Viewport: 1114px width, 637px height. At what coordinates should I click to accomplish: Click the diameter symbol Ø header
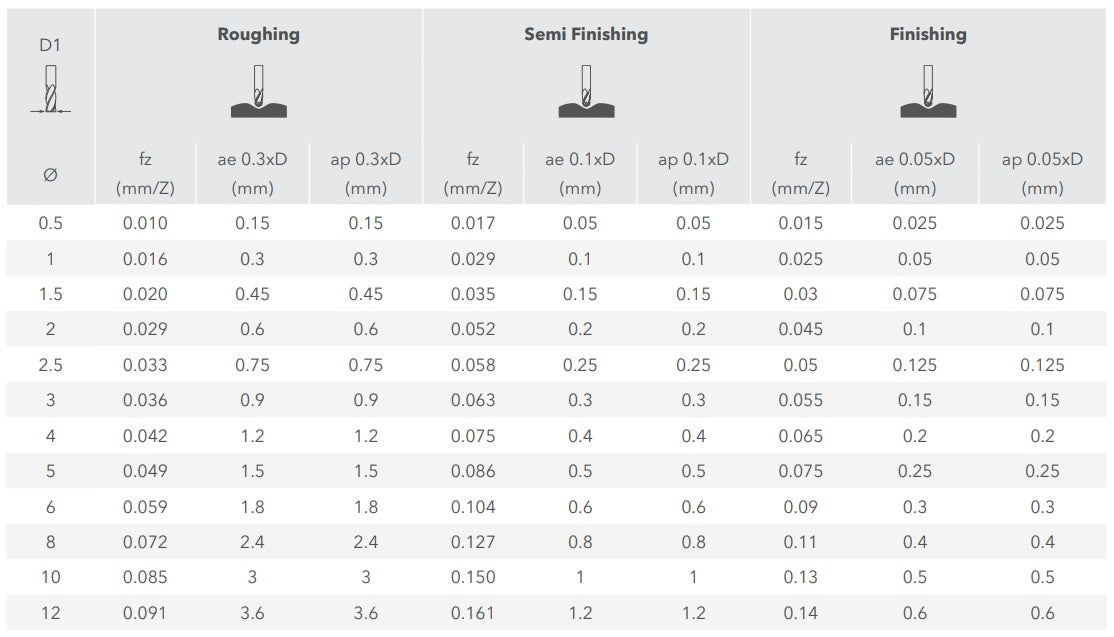tap(50, 175)
